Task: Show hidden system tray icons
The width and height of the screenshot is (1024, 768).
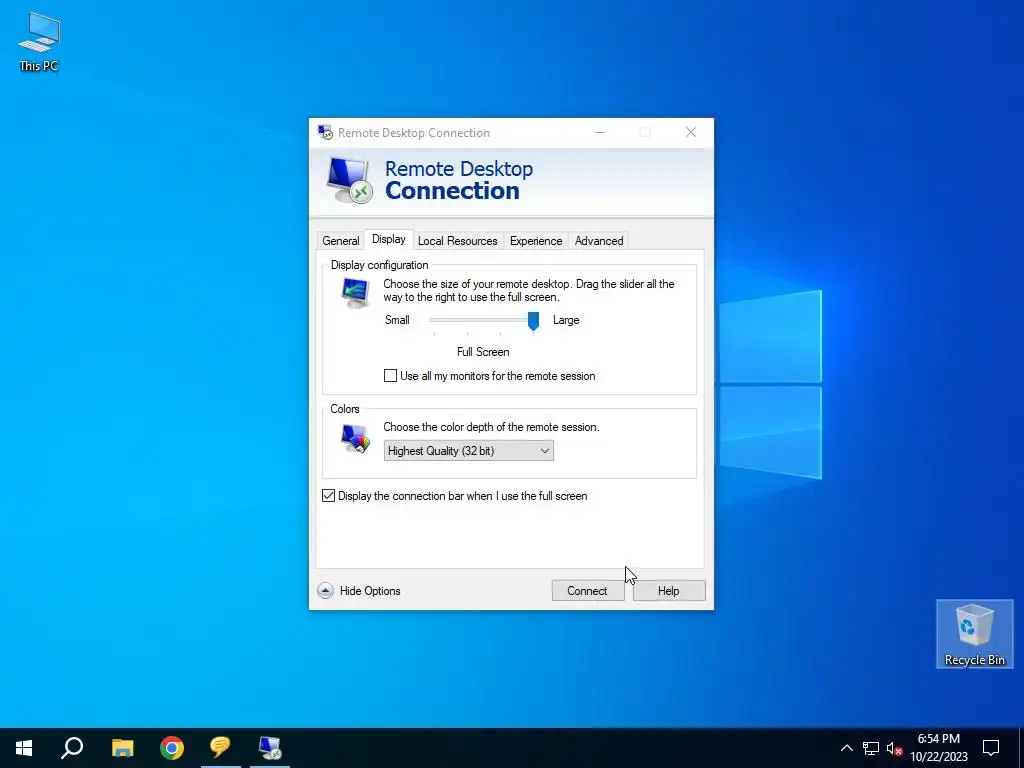Action: click(x=846, y=748)
